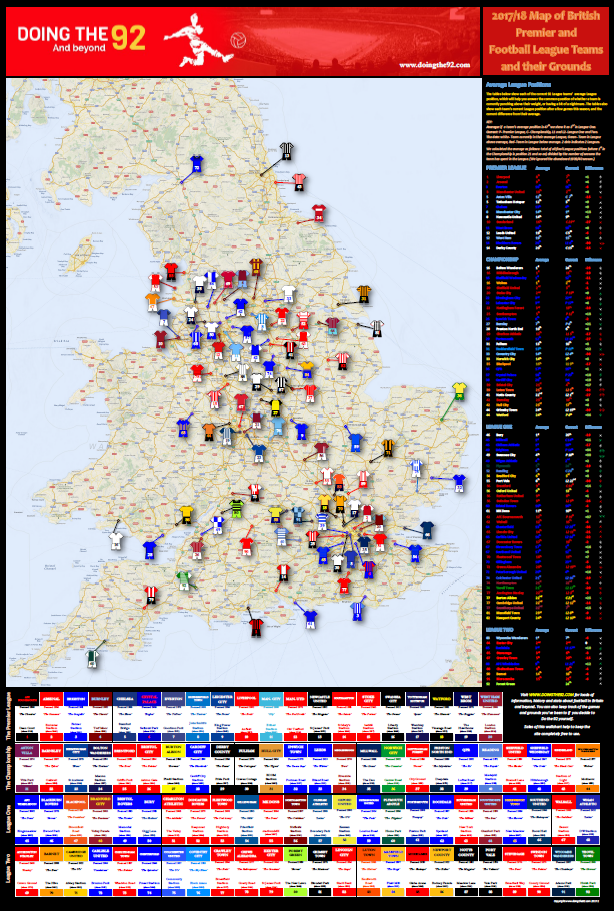
Task: Select the blue-and-white striped Brighton shirt
Action: click(357, 611)
